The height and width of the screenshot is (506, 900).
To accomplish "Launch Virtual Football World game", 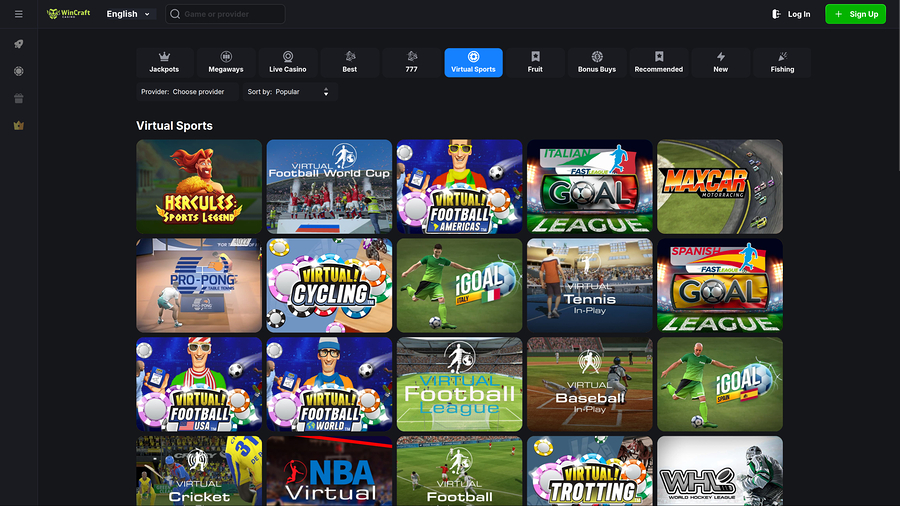I will [x=329, y=384].
